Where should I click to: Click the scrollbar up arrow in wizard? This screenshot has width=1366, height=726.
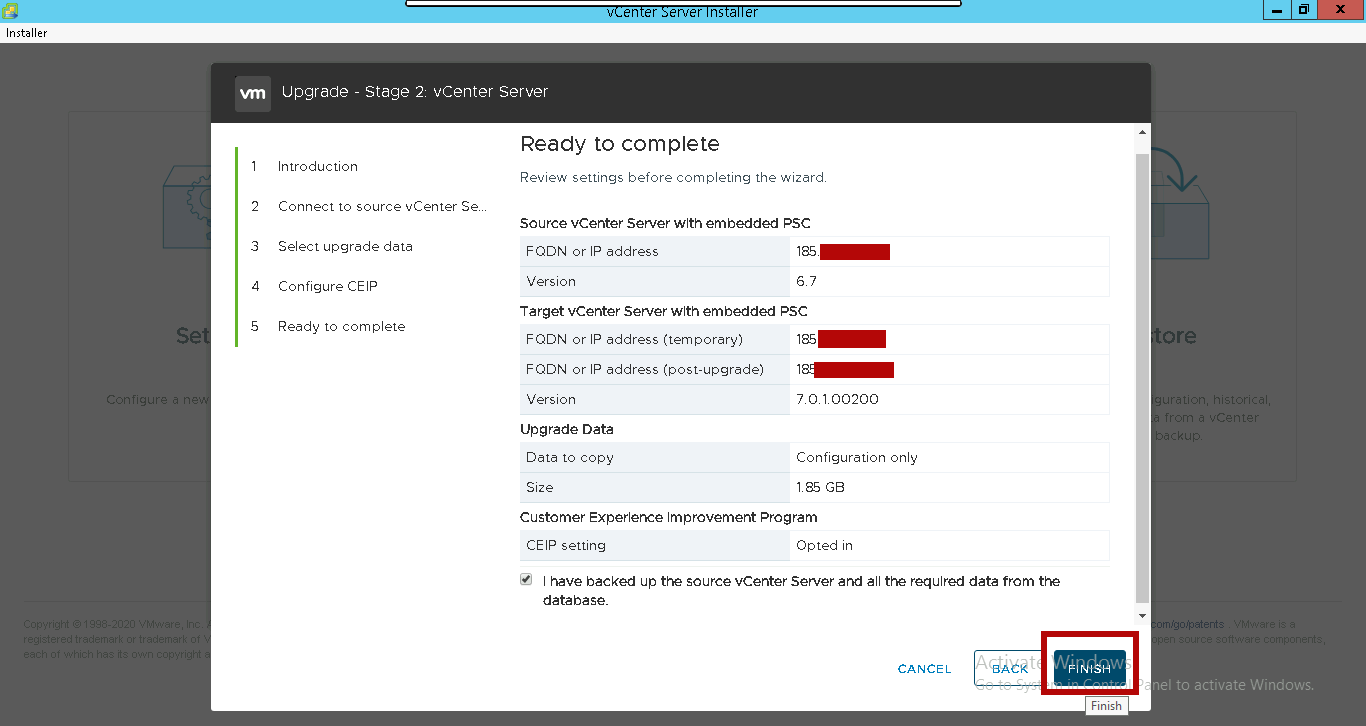[1142, 132]
